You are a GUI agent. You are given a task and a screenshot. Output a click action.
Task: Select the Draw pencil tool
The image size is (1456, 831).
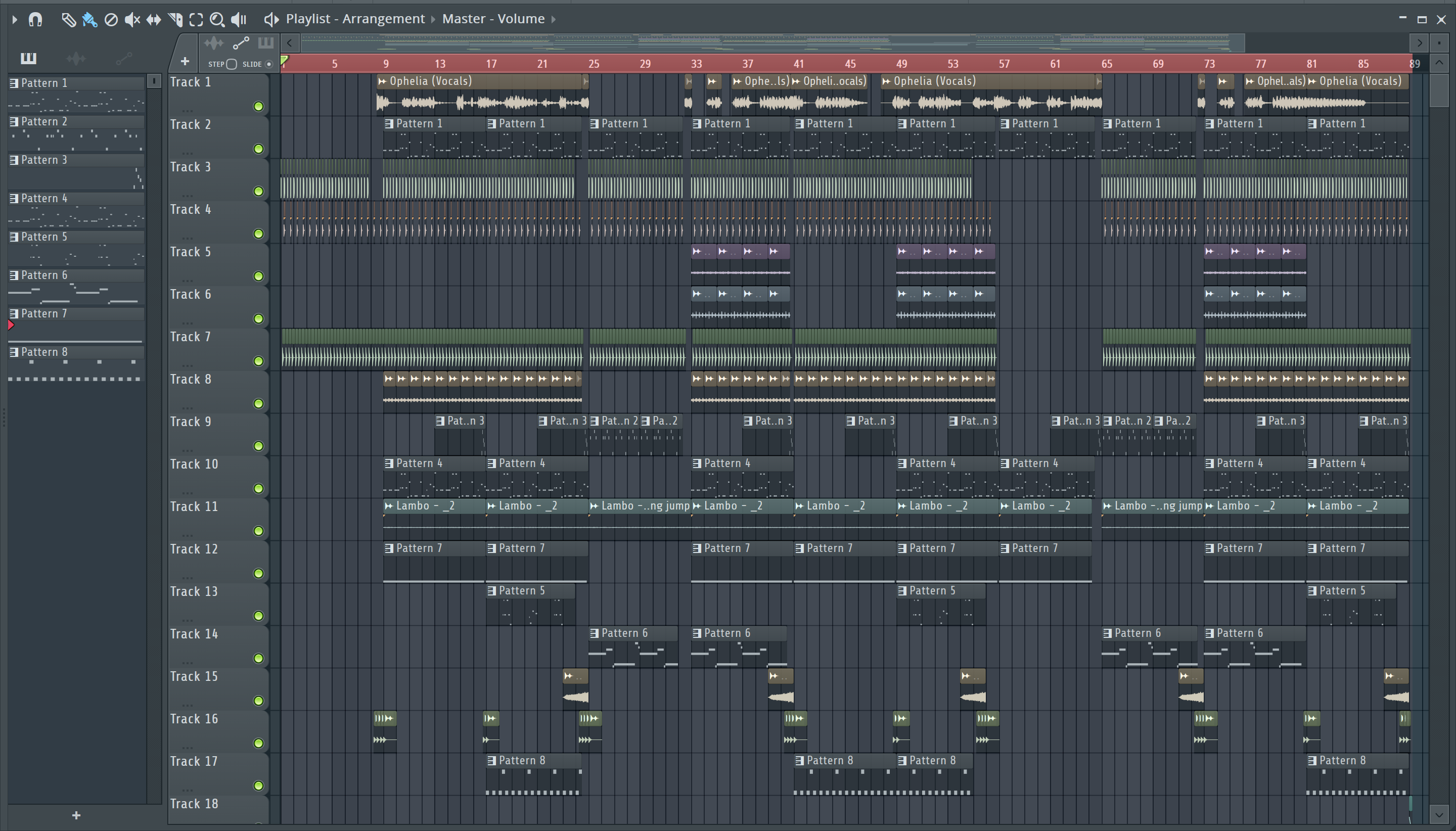(x=68, y=20)
